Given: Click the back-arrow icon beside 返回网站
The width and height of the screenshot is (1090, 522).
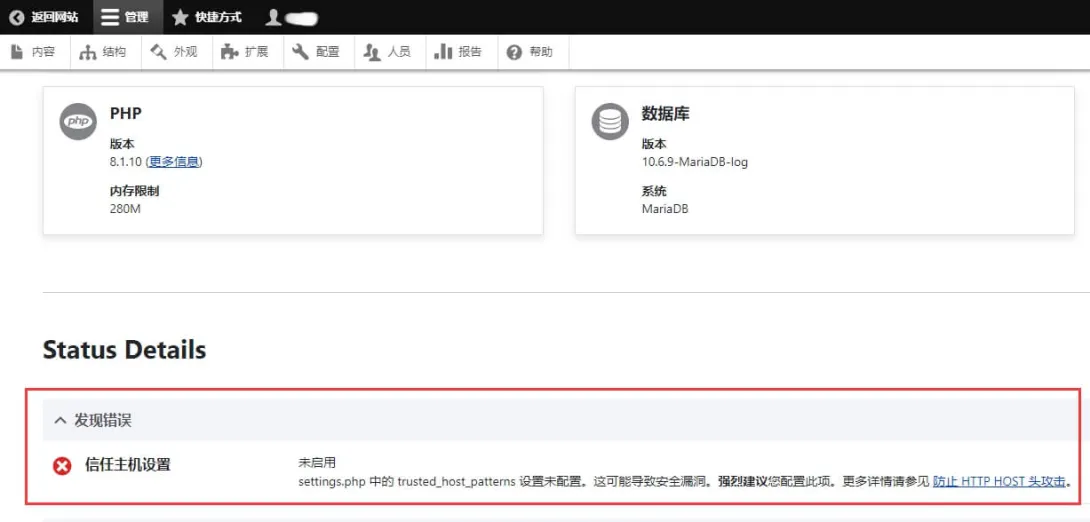Looking at the screenshot, I should [x=17, y=17].
